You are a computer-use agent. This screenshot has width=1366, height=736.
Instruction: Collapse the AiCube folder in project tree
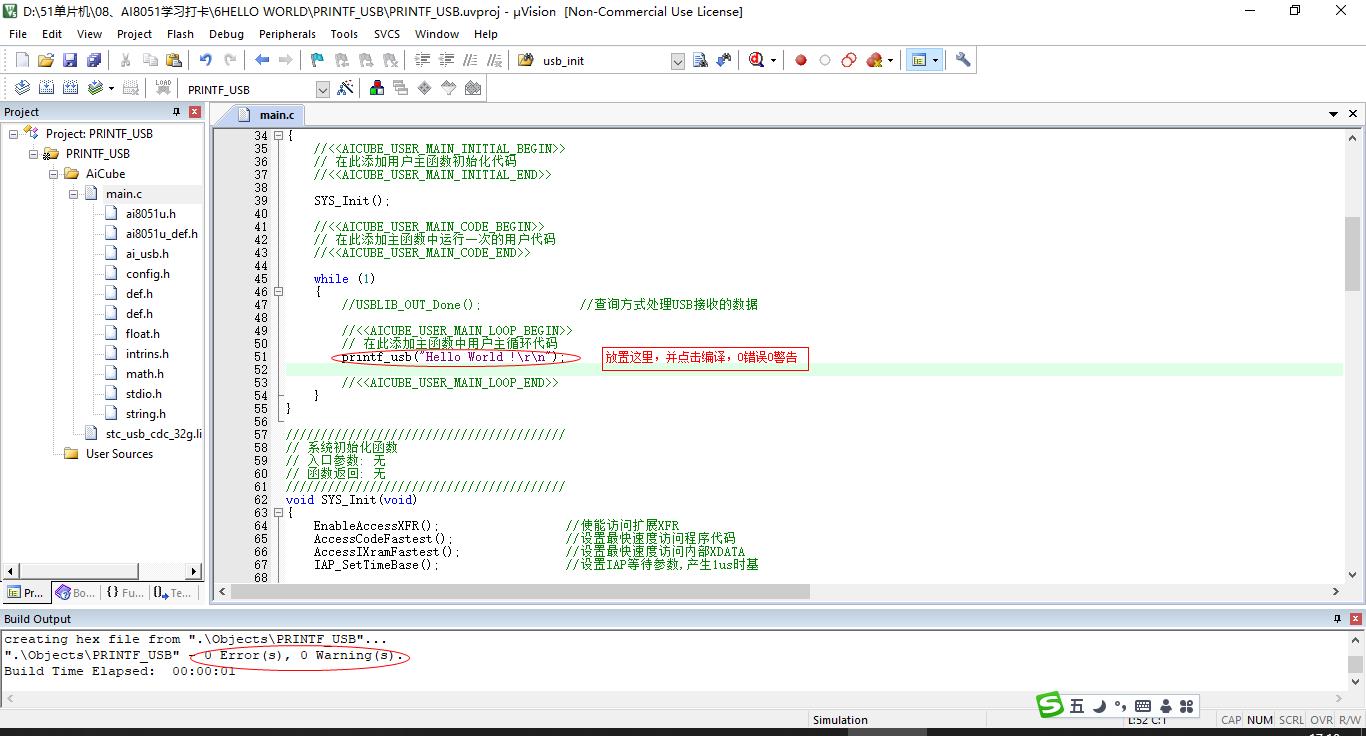tap(54, 174)
